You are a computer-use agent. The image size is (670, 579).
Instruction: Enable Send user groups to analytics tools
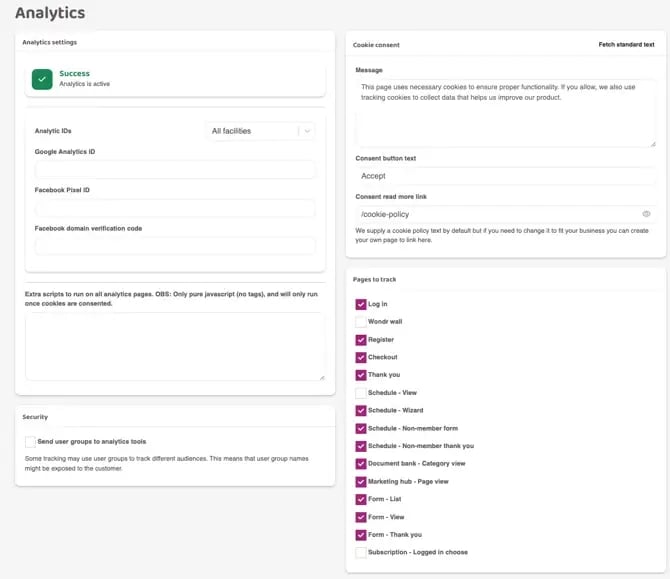(30, 441)
